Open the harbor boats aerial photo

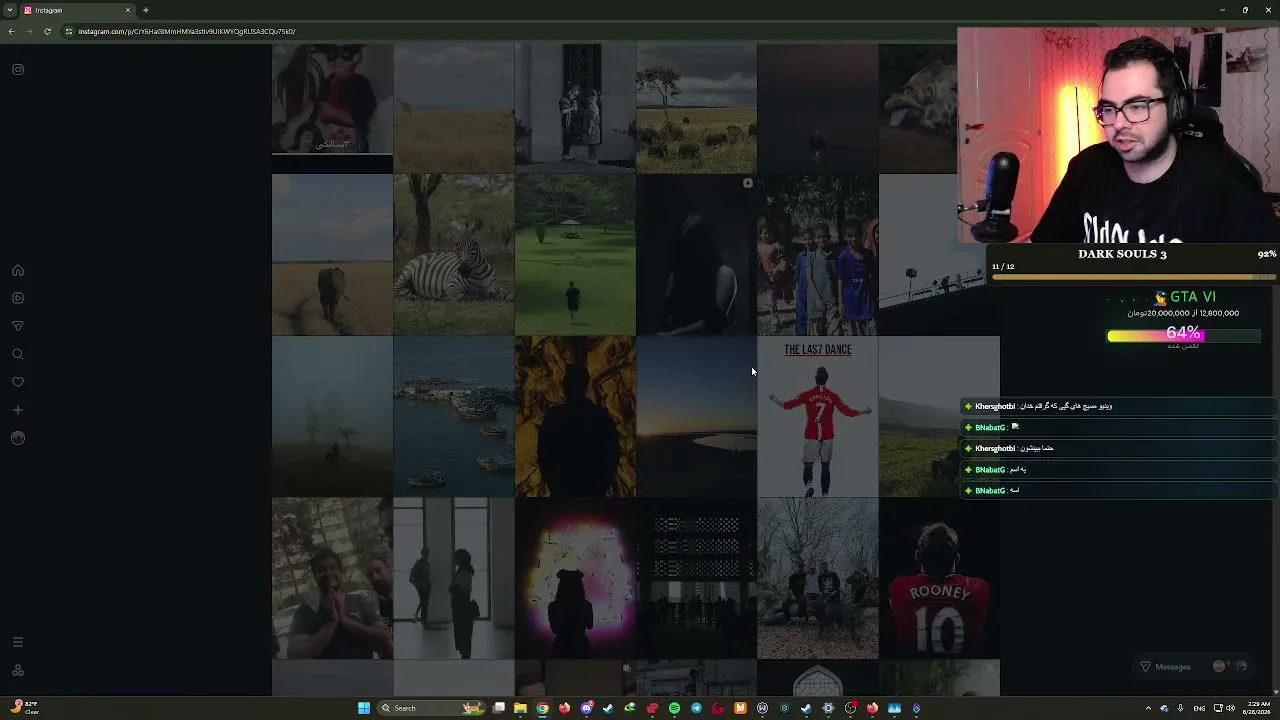pyautogui.click(x=454, y=416)
